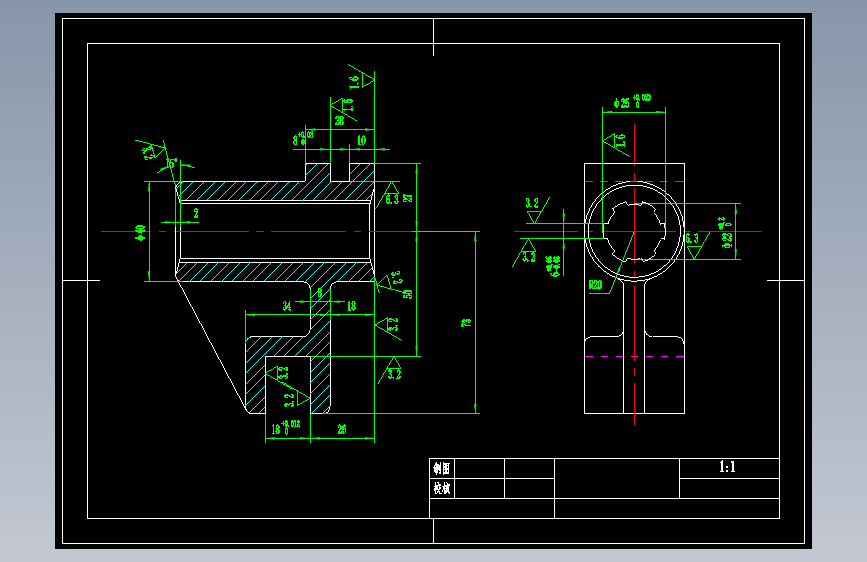Click the 15° angle dimension text
The image size is (867, 562).
(x=172, y=164)
